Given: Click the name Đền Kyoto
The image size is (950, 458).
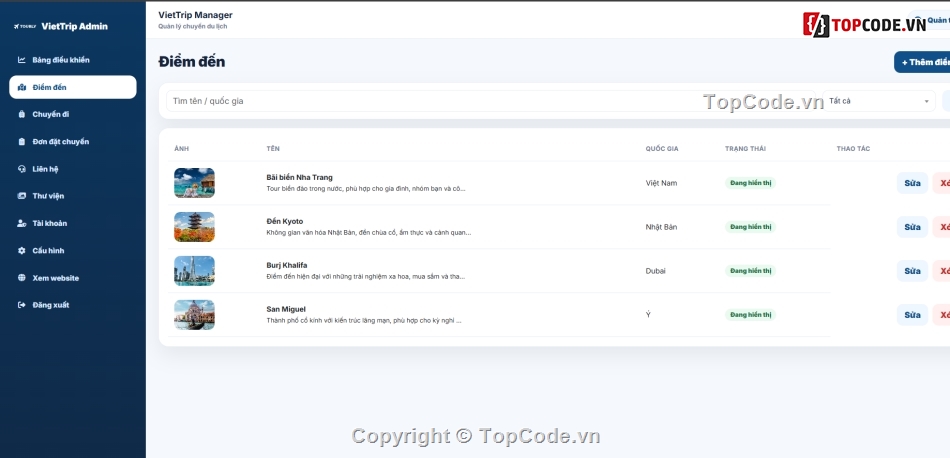Looking at the screenshot, I should [285, 221].
